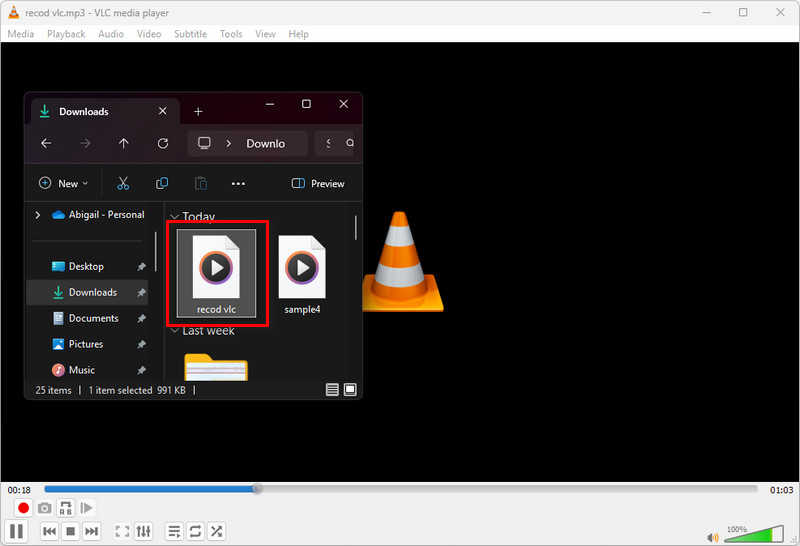Click the elapsed time 00:18 label
The width and height of the screenshot is (800, 546).
19,490
